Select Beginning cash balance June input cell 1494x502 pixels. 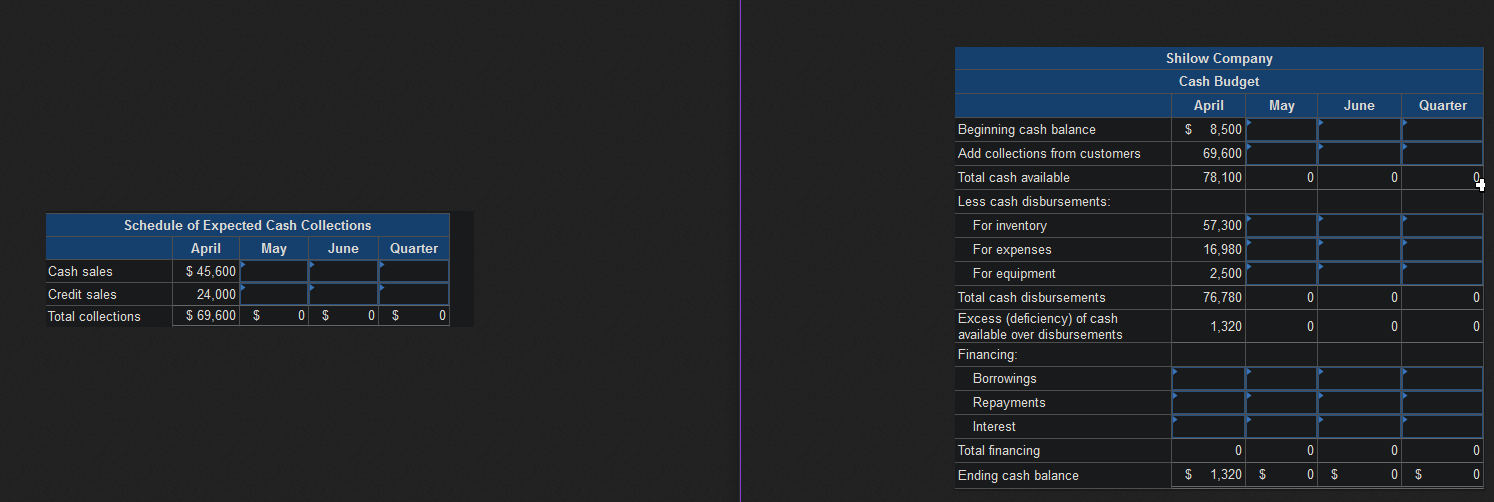(1359, 129)
